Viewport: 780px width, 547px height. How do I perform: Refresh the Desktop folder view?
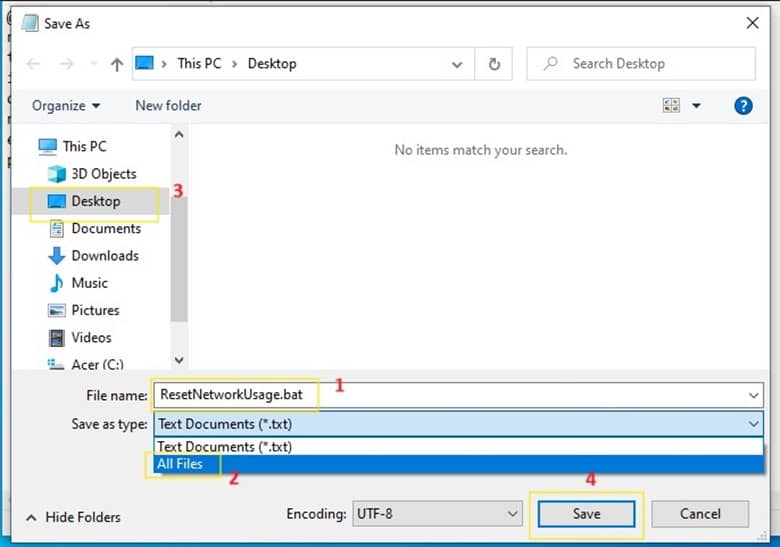494,64
